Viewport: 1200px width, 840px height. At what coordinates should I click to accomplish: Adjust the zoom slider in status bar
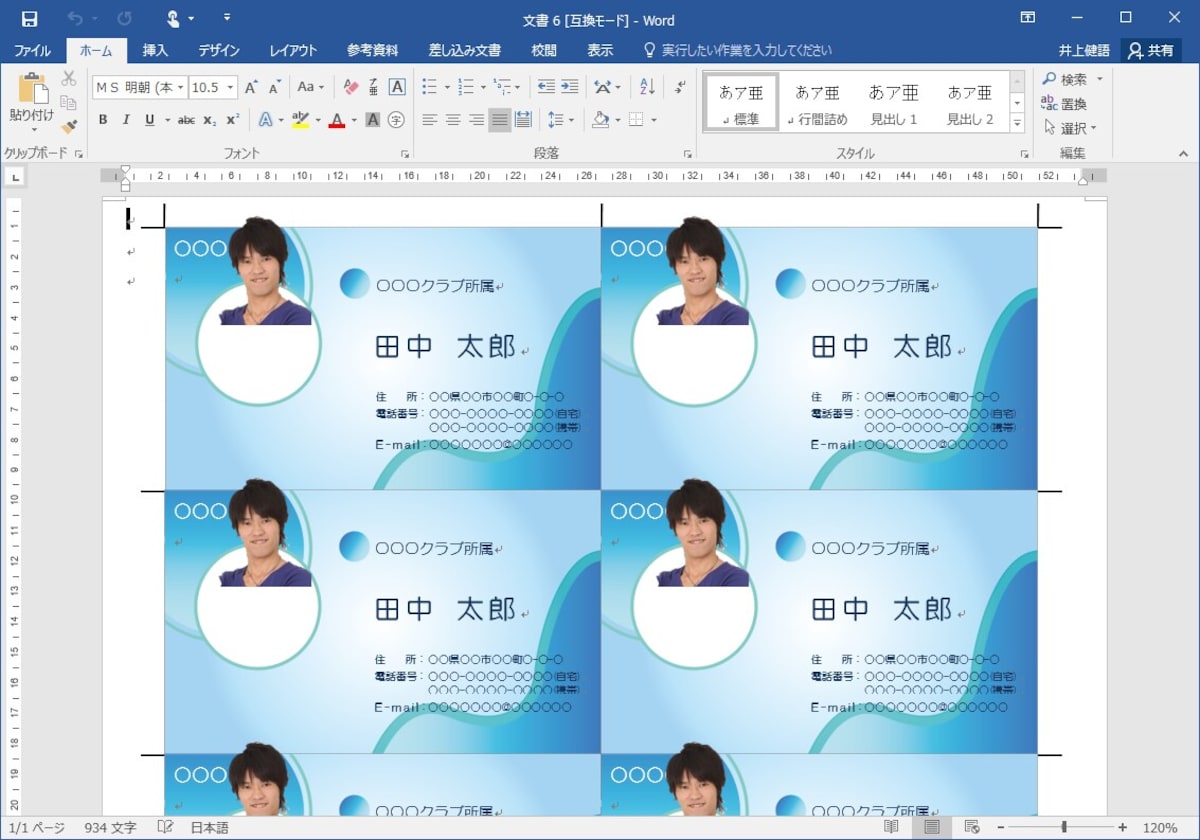click(x=1063, y=828)
